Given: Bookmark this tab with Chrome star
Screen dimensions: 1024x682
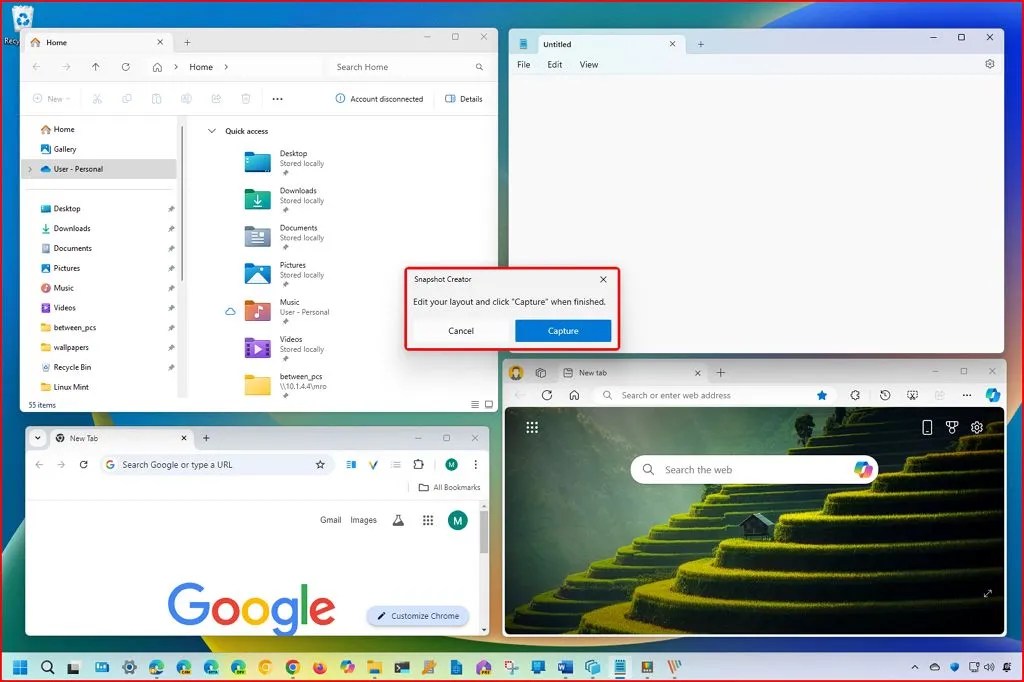Looking at the screenshot, I should (320, 464).
